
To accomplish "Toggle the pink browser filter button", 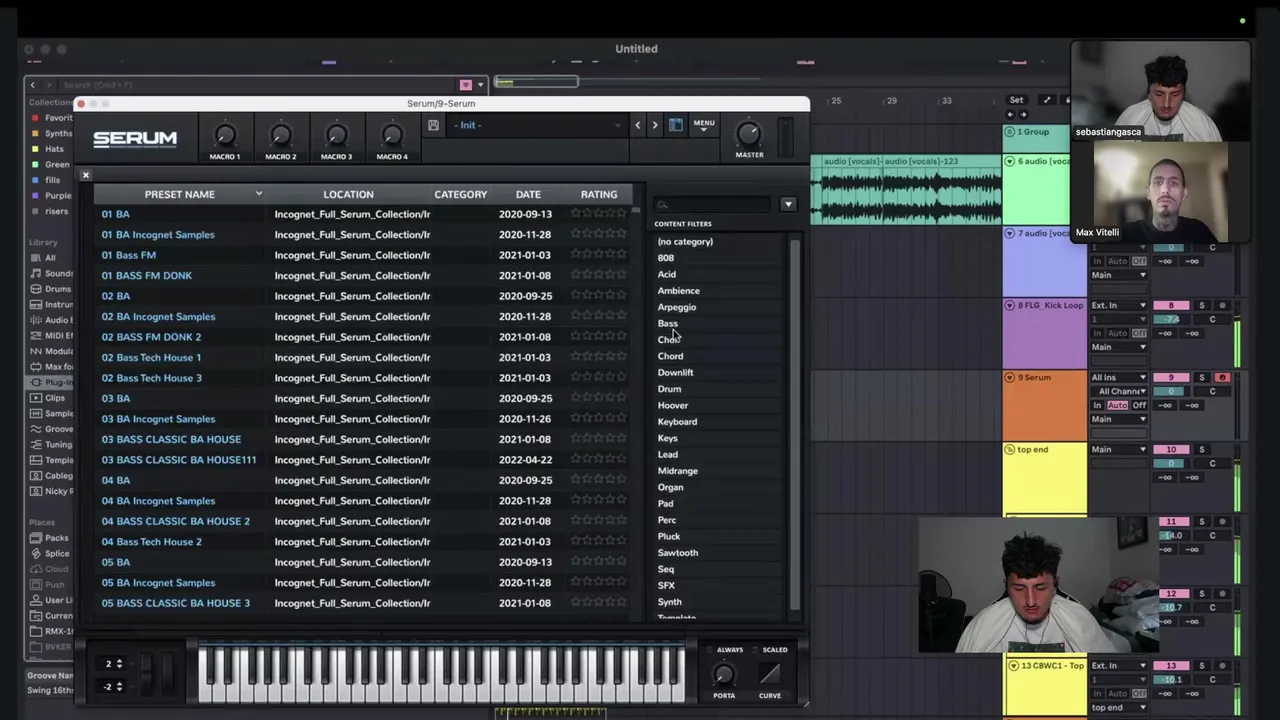I will 465,85.
